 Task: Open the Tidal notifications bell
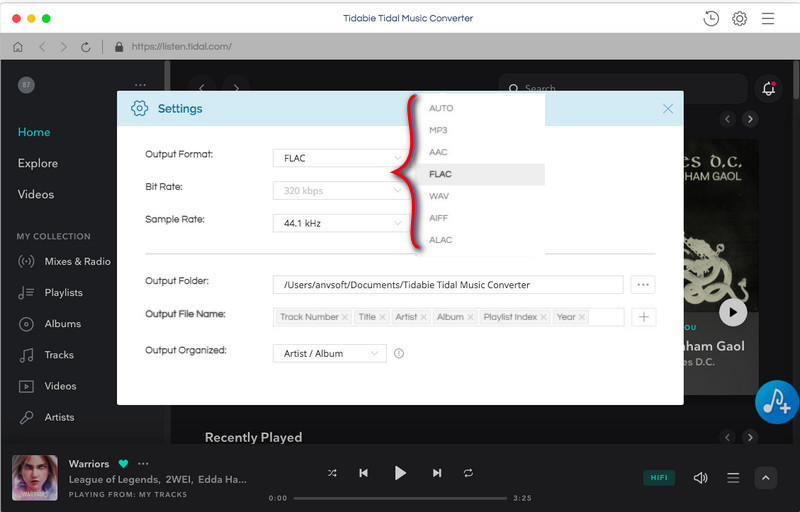click(768, 88)
